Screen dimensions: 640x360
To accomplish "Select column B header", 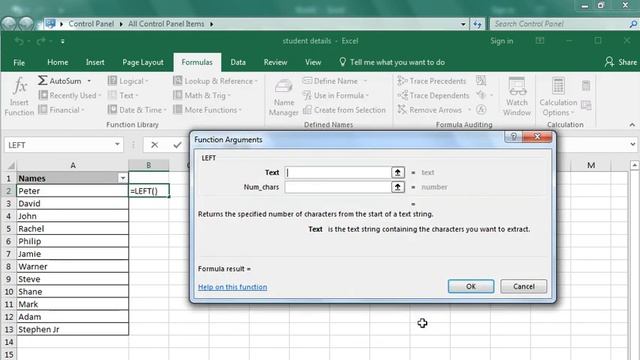I will pos(149,165).
